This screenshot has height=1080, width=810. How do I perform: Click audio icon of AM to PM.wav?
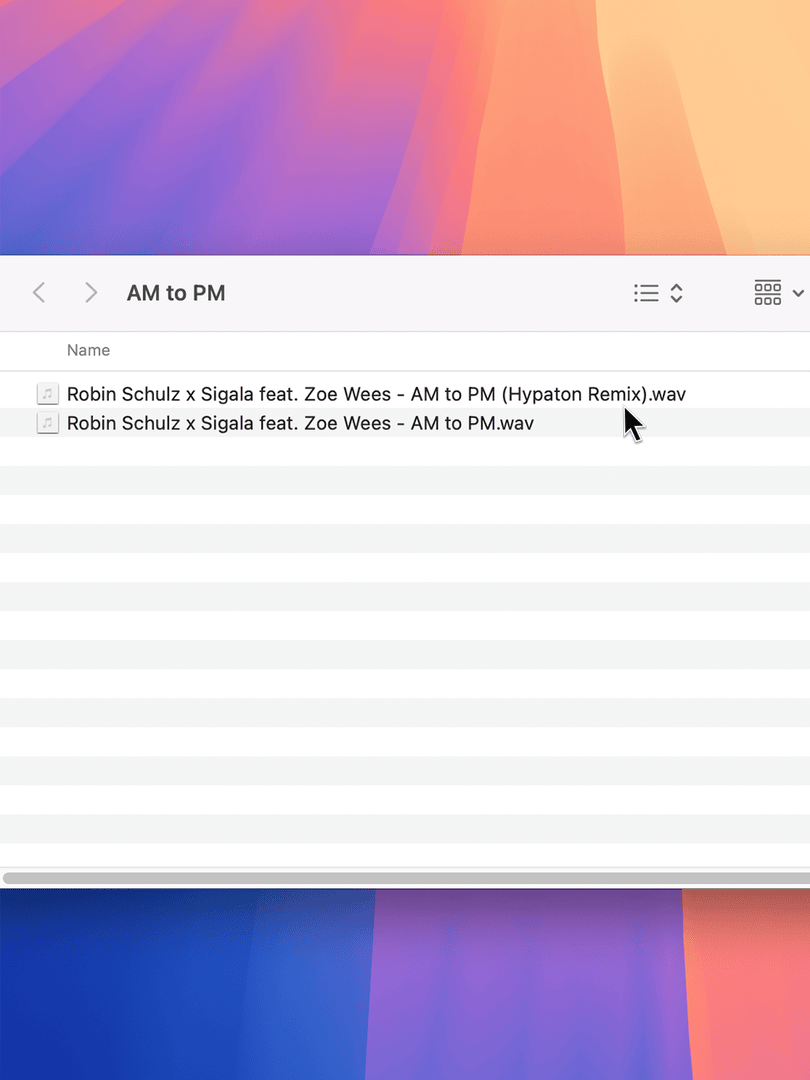[x=48, y=423]
